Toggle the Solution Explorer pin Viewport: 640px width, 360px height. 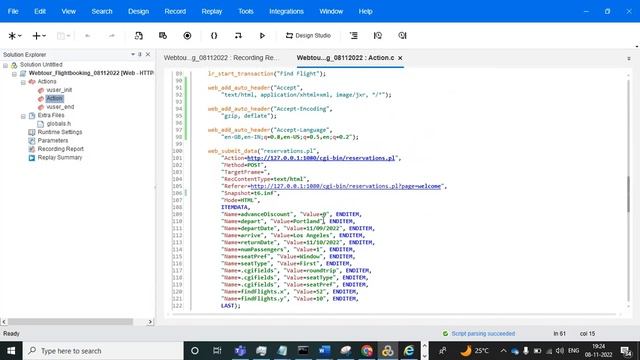coord(140,54)
